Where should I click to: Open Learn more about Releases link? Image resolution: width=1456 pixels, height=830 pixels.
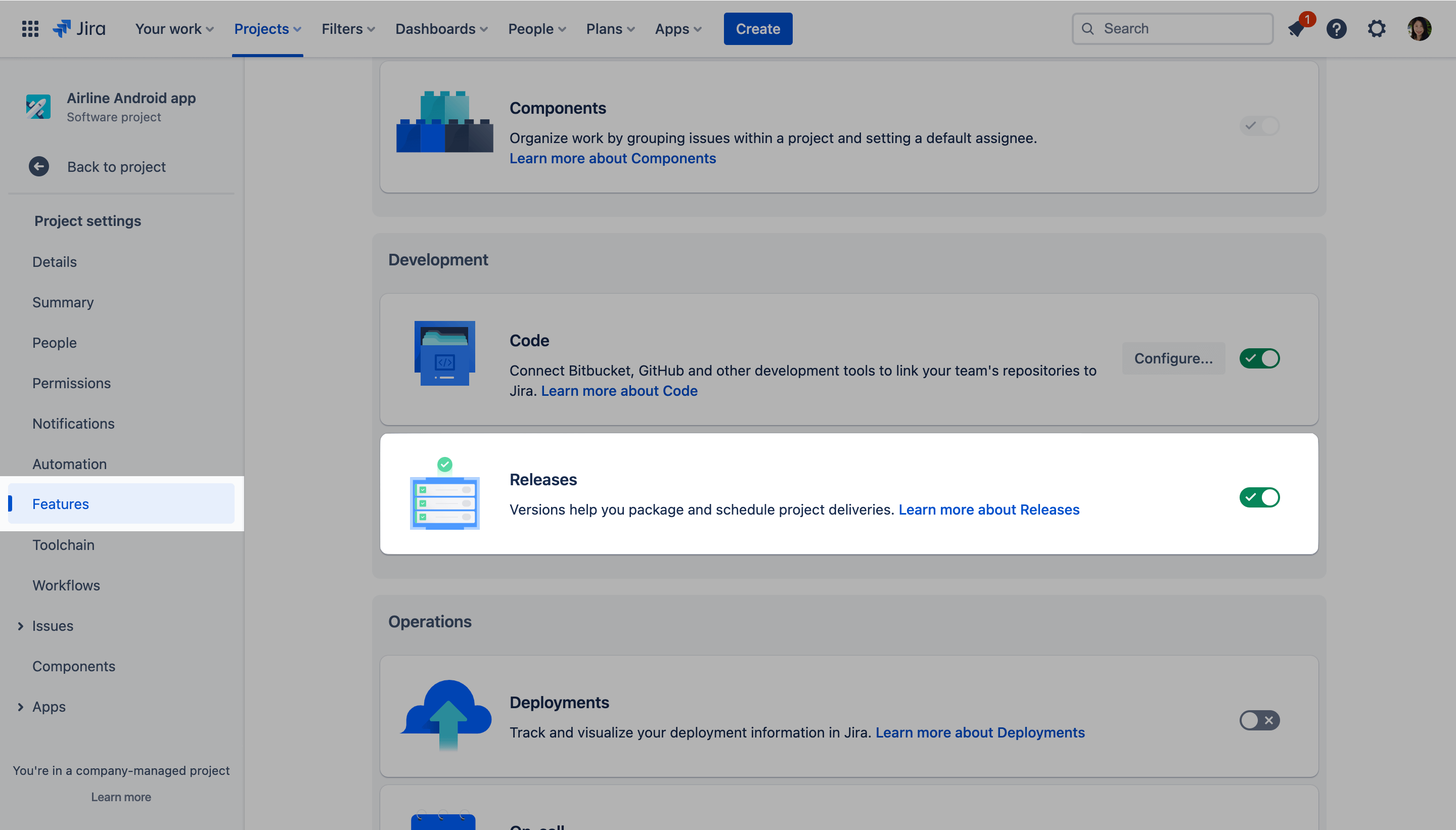click(x=988, y=509)
